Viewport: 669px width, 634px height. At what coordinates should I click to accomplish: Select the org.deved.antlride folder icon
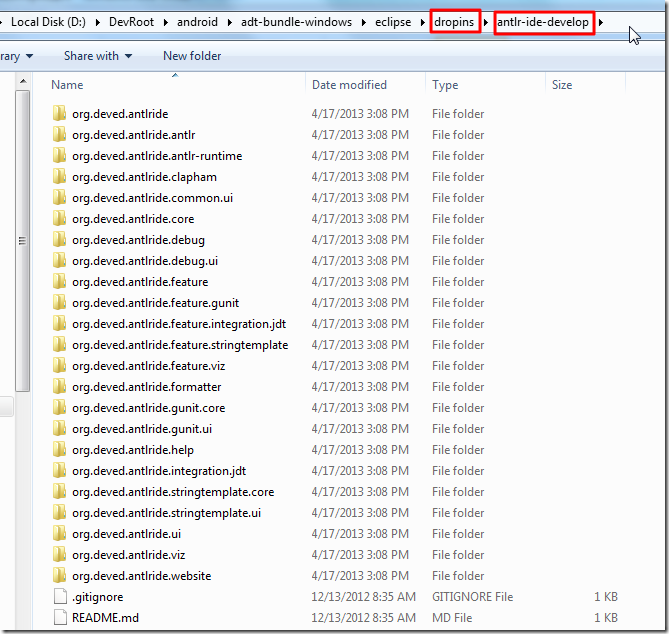pyautogui.click(x=59, y=113)
